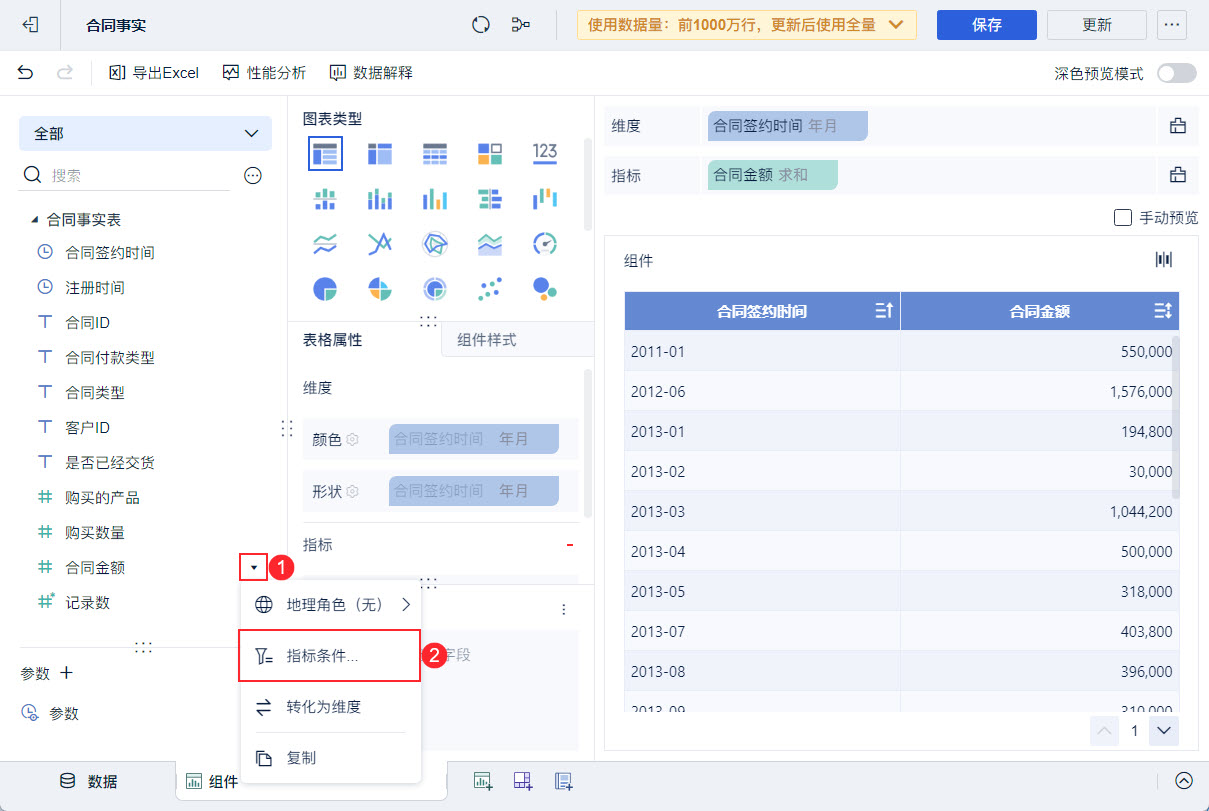Open the data usage amount dropdown

click(x=747, y=25)
